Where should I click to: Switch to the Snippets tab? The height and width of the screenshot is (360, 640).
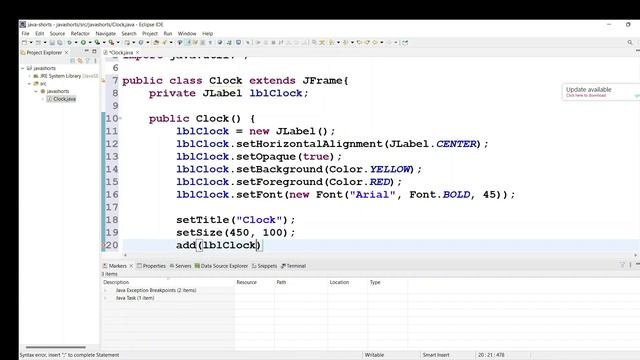coord(264,266)
